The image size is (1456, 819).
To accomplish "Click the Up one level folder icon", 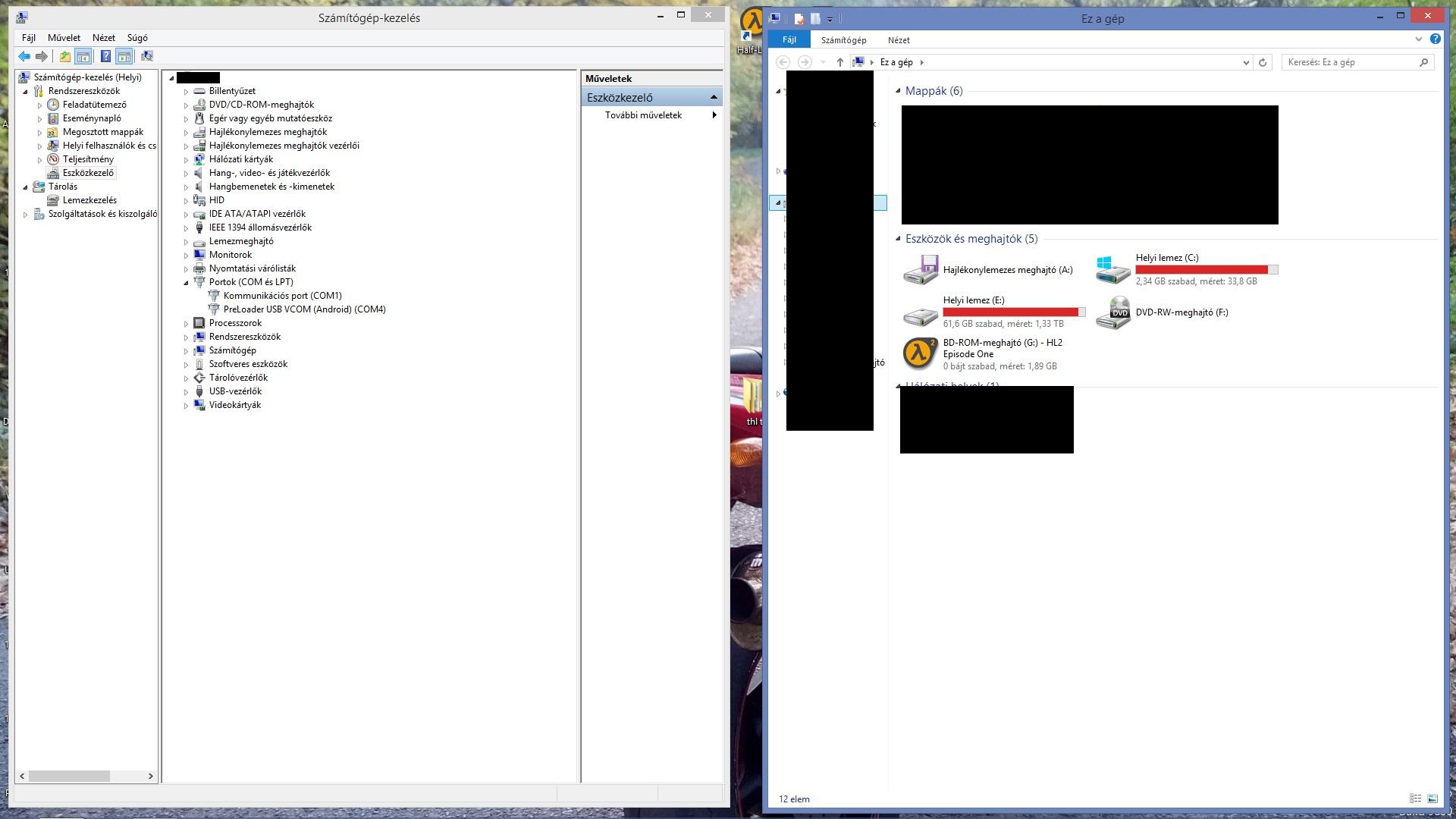I will click(65, 56).
